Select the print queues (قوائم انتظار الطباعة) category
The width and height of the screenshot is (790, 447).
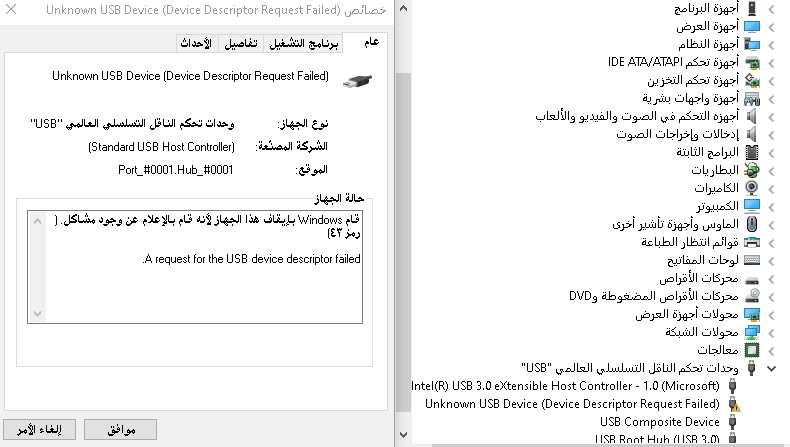[690, 242]
